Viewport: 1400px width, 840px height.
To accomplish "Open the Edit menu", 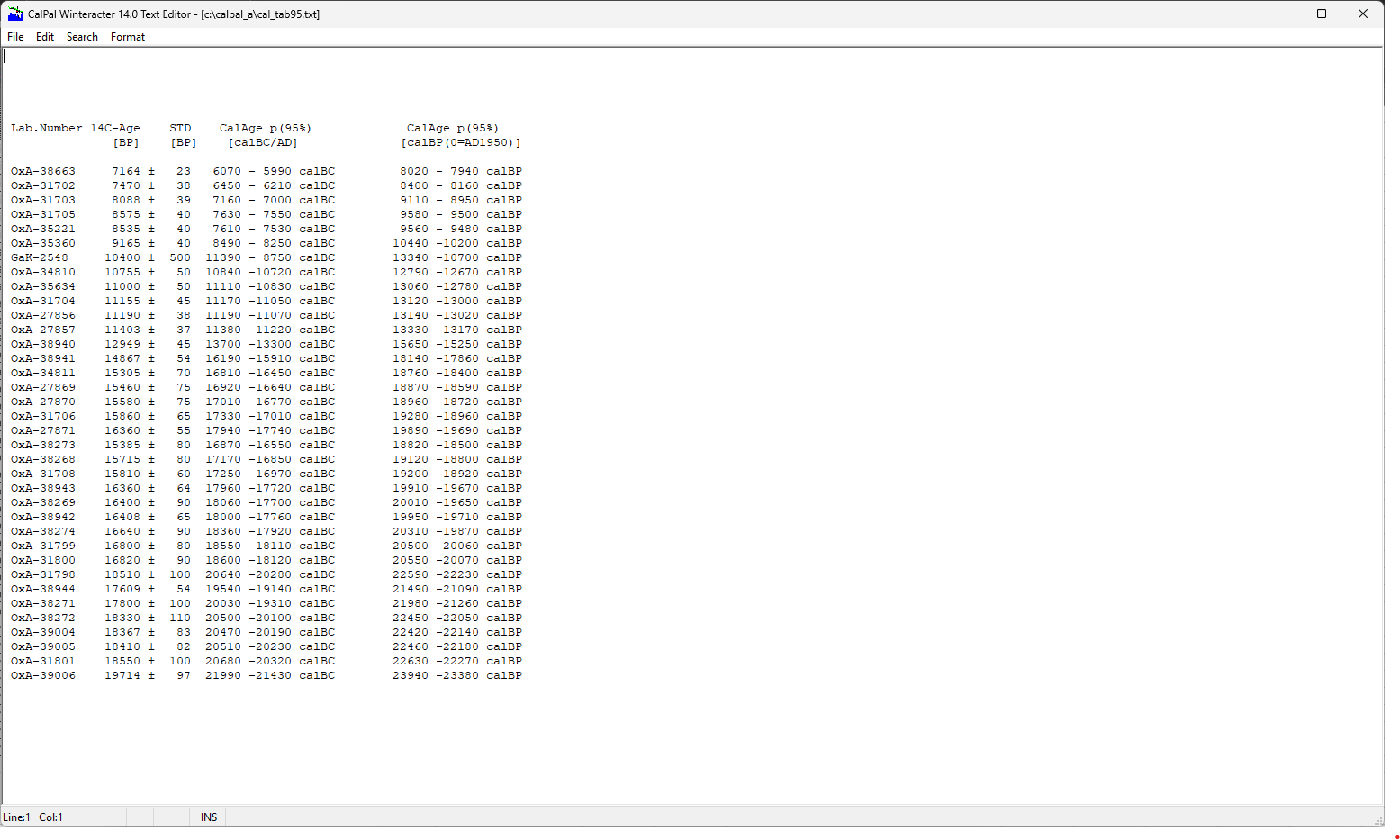I will (x=45, y=37).
